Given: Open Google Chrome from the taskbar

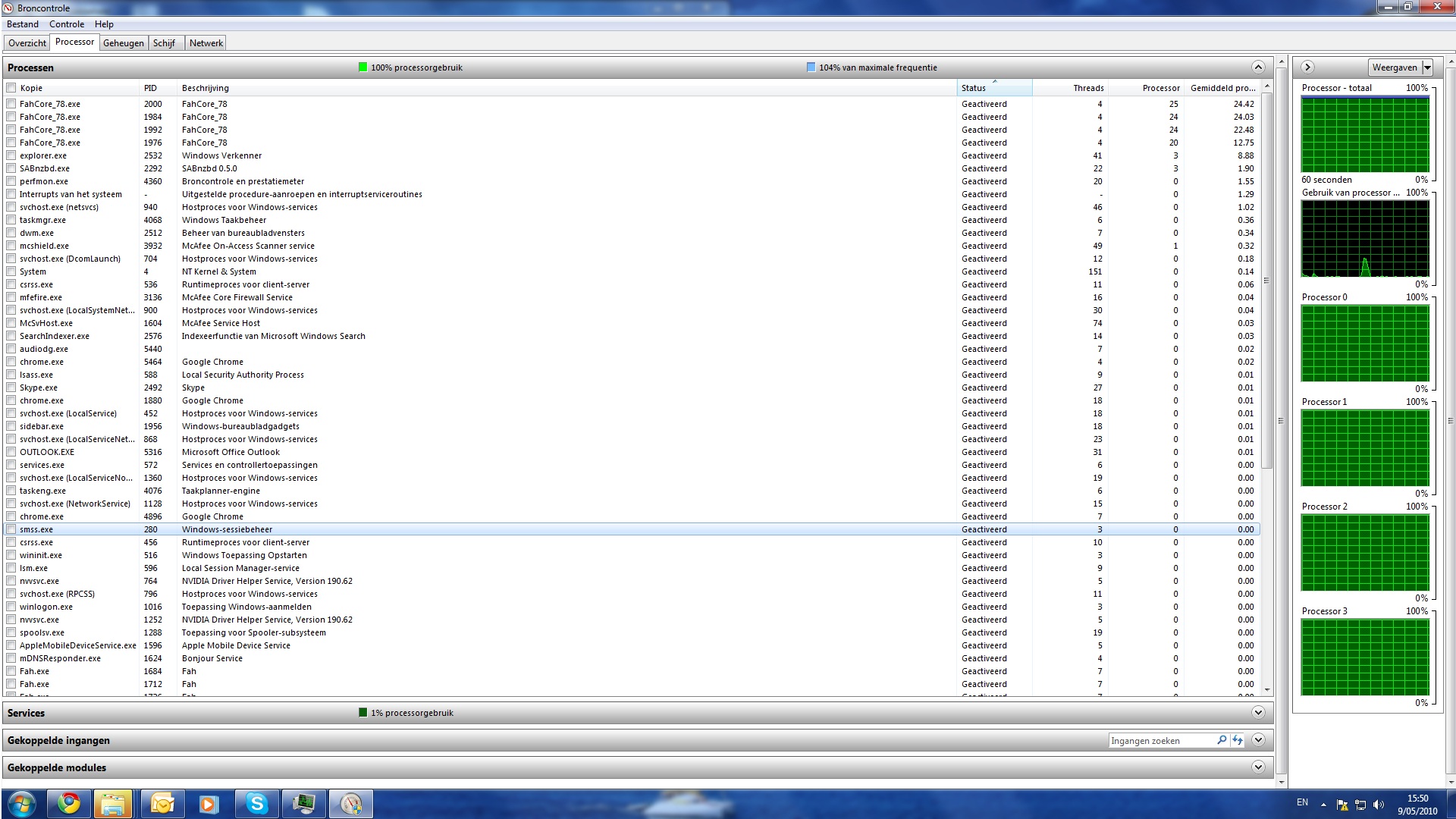Looking at the screenshot, I should click(x=69, y=803).
